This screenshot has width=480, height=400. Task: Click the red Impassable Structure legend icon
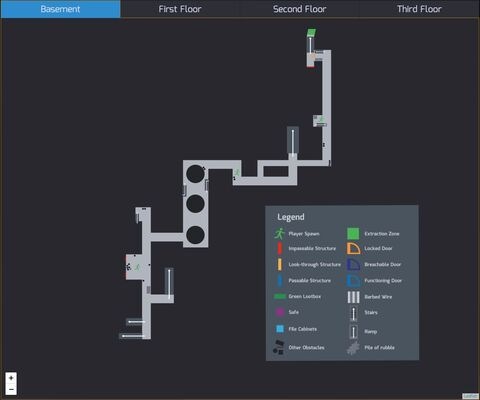tap(280, 248)
